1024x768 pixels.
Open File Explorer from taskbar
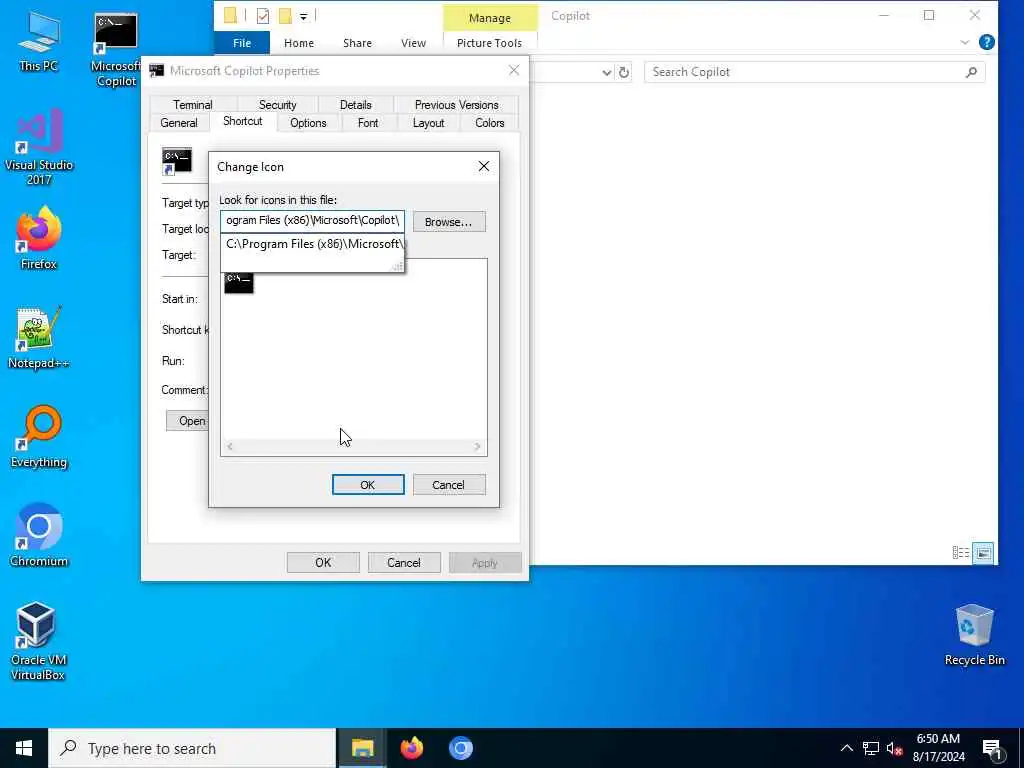[x=362, y=748]
